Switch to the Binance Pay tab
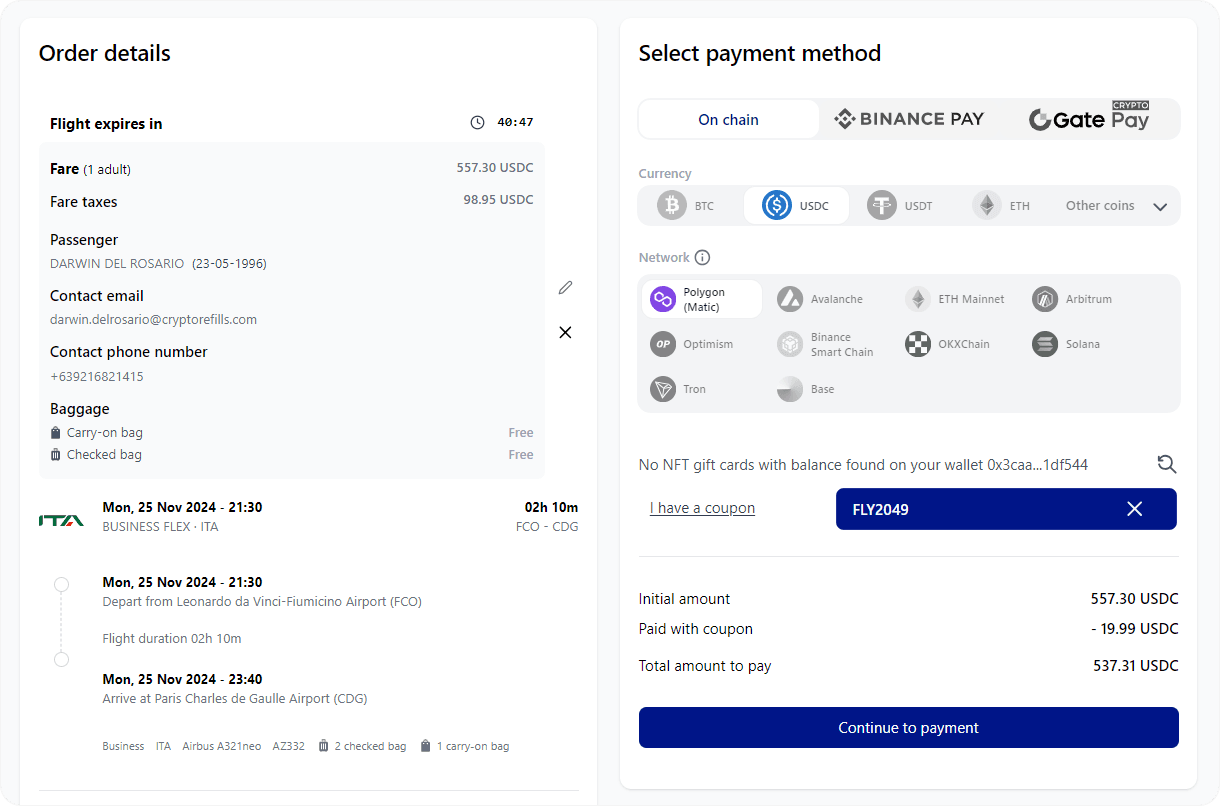1220x806 pixels. point(908,118)
